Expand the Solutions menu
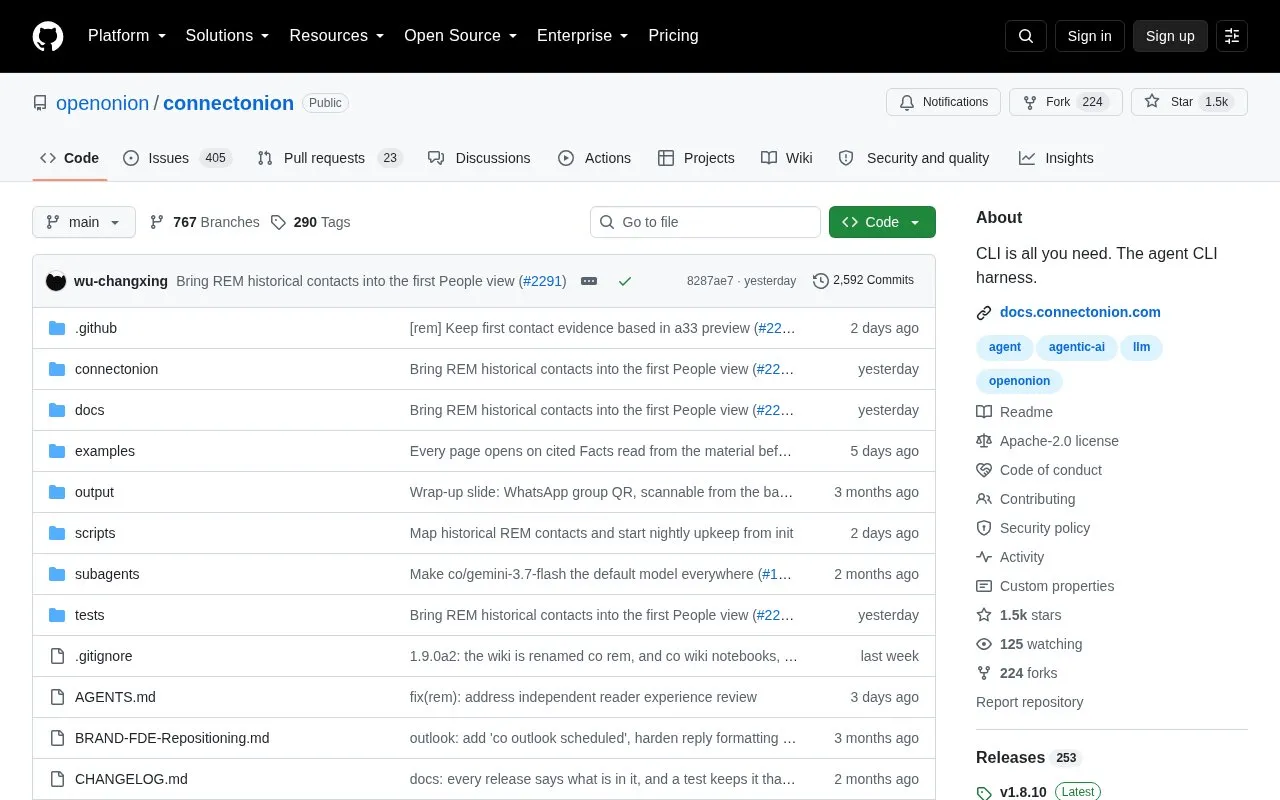The image size is (1280, 800). (228, 36)
